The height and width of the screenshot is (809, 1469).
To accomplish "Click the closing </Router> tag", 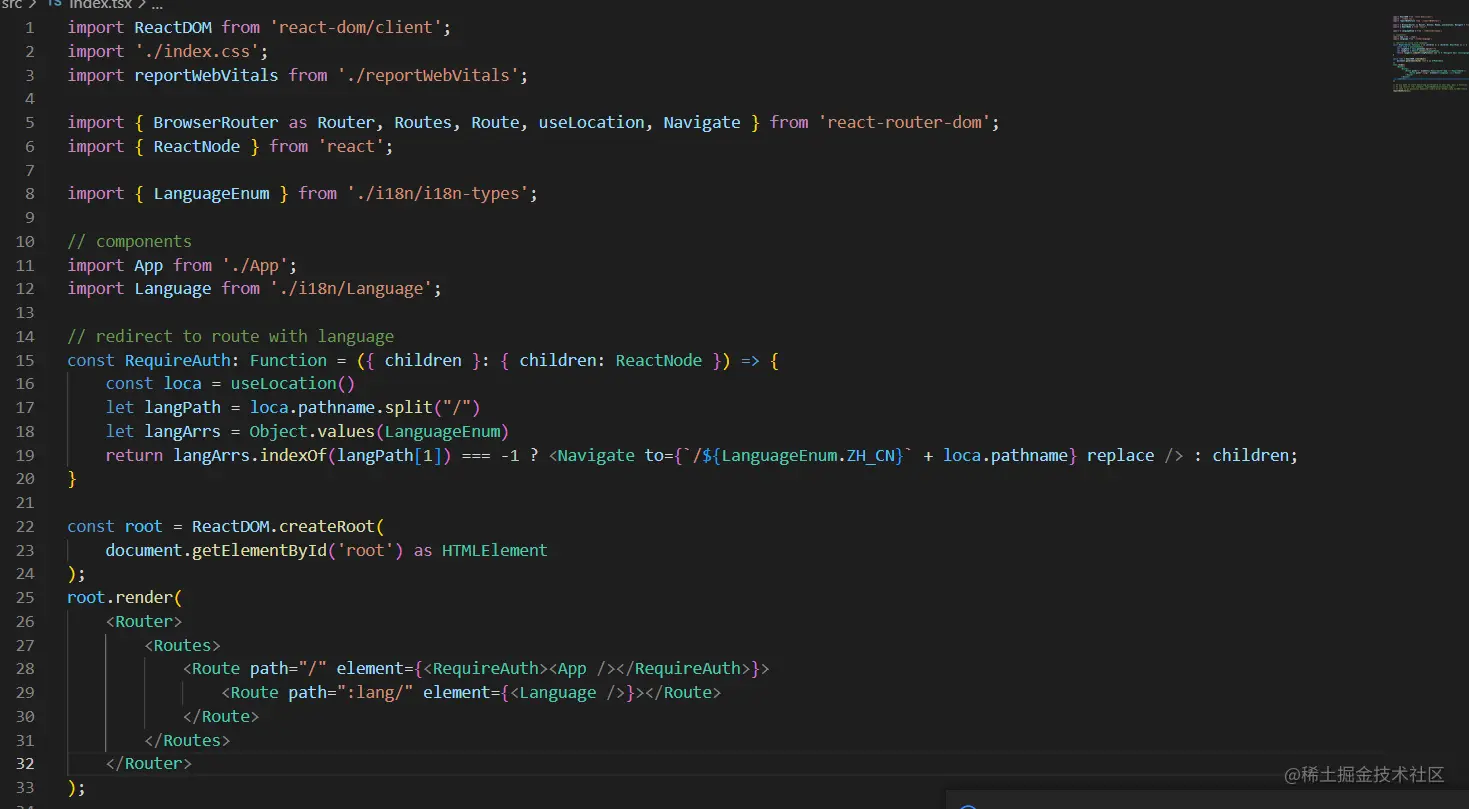I will [x=149, y=764].
